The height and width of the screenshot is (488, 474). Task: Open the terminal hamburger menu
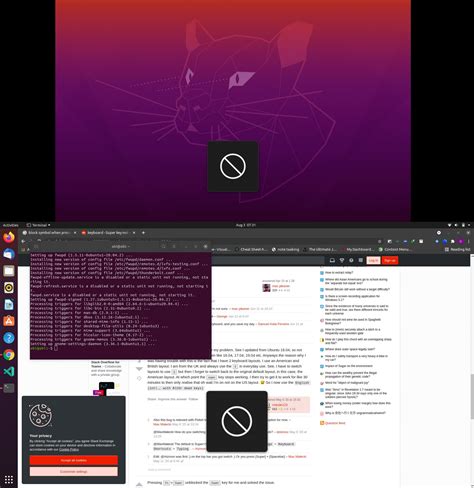pos(174,246)
